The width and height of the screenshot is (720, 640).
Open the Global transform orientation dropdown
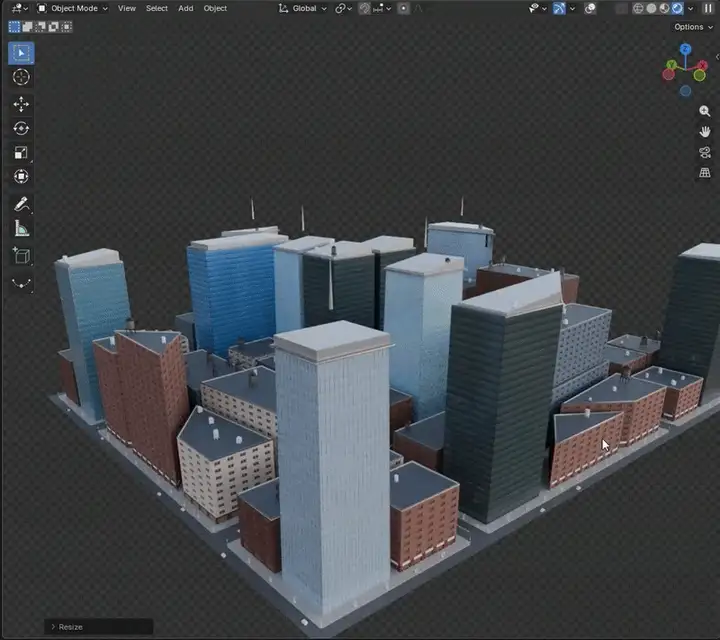tap(303, 8)
